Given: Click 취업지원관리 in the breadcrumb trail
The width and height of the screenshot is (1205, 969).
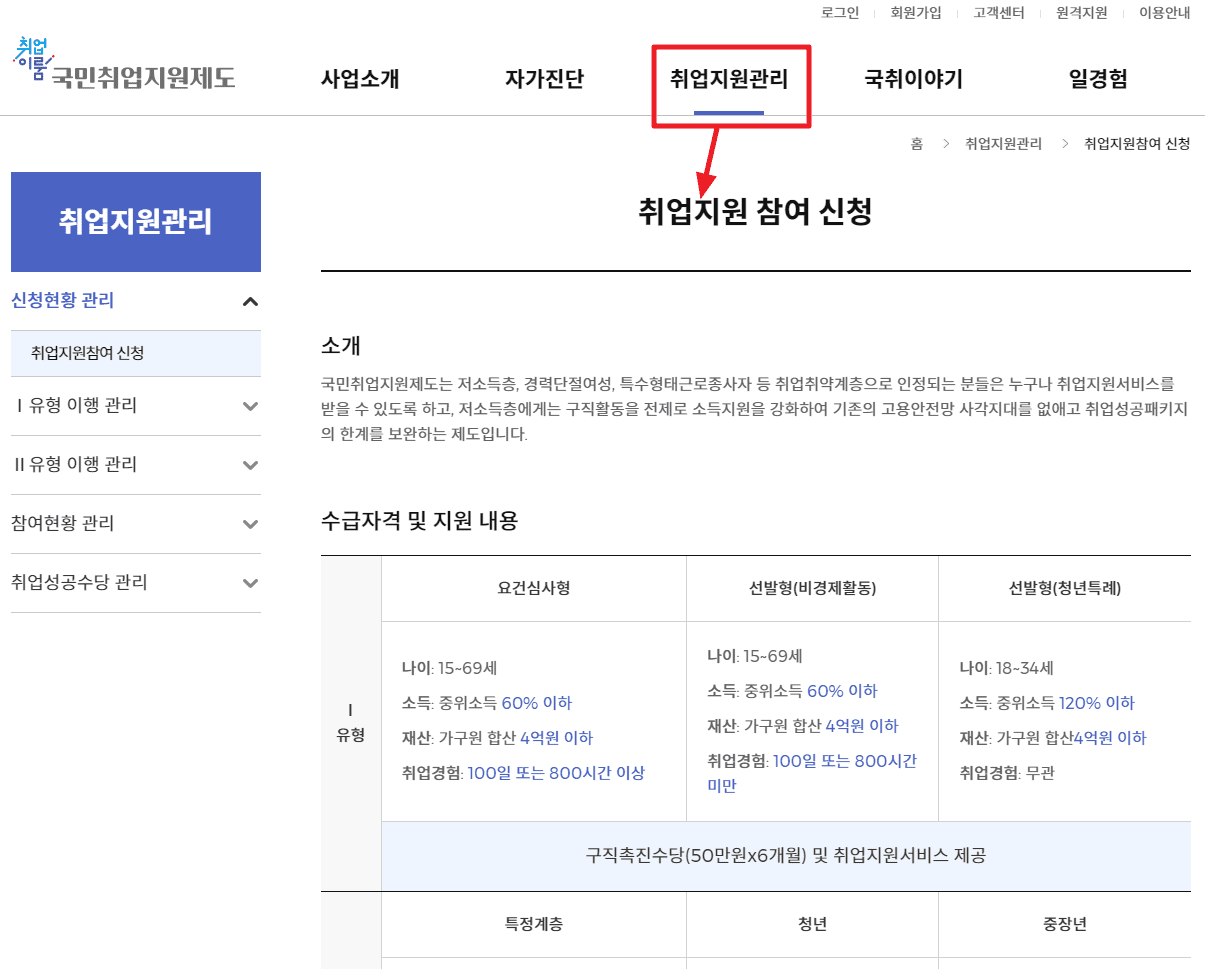Looking at the screenshot, I should 1003,143.
